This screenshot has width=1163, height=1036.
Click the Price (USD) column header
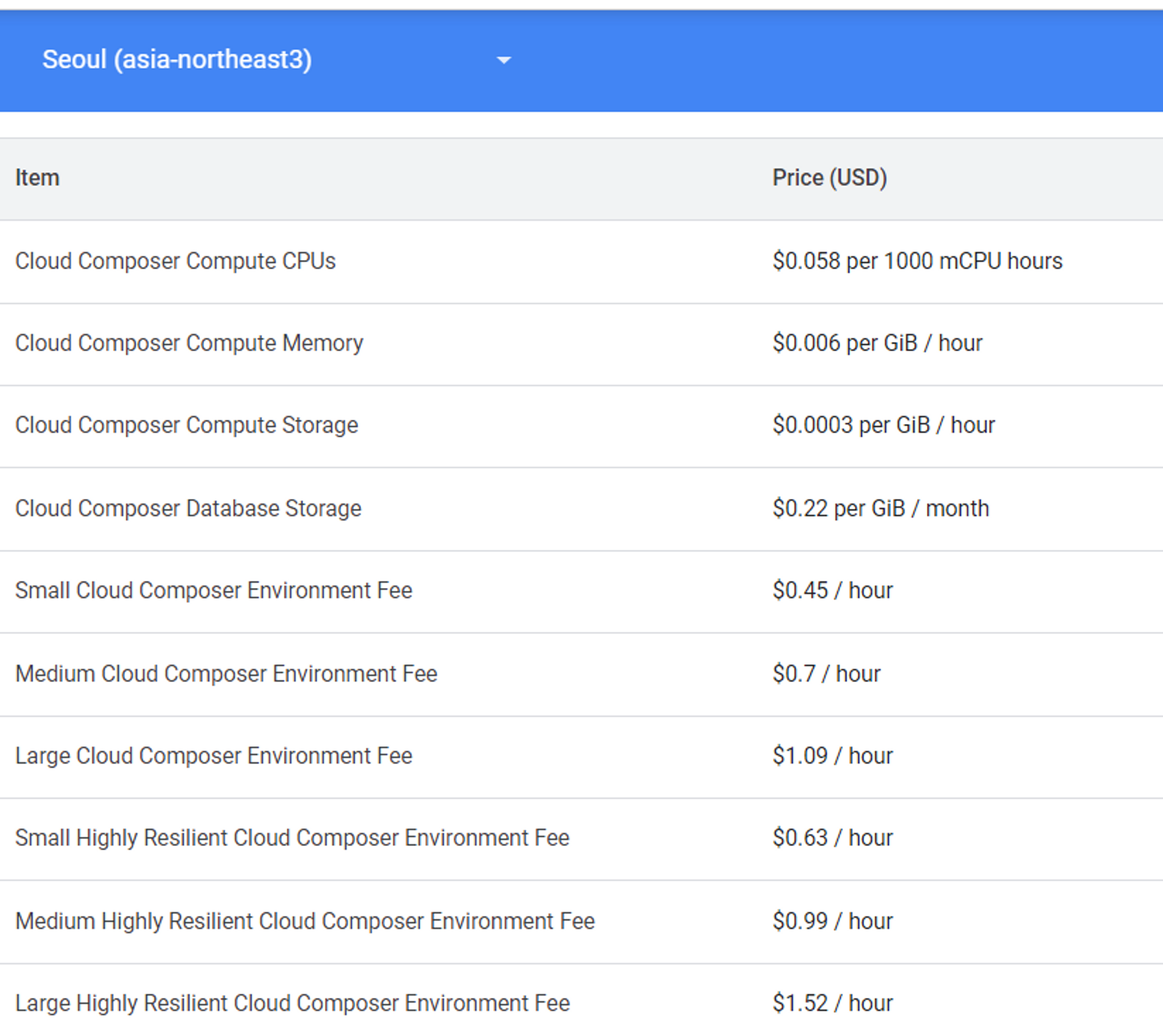pyautogui.click(x=829, y=178)
